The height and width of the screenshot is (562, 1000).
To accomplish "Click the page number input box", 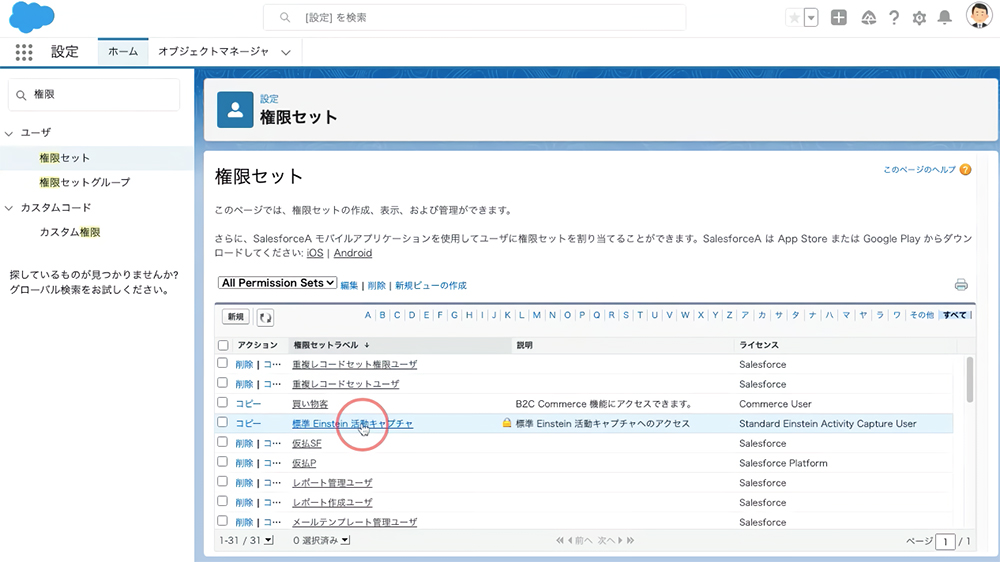I will [945, 542].
